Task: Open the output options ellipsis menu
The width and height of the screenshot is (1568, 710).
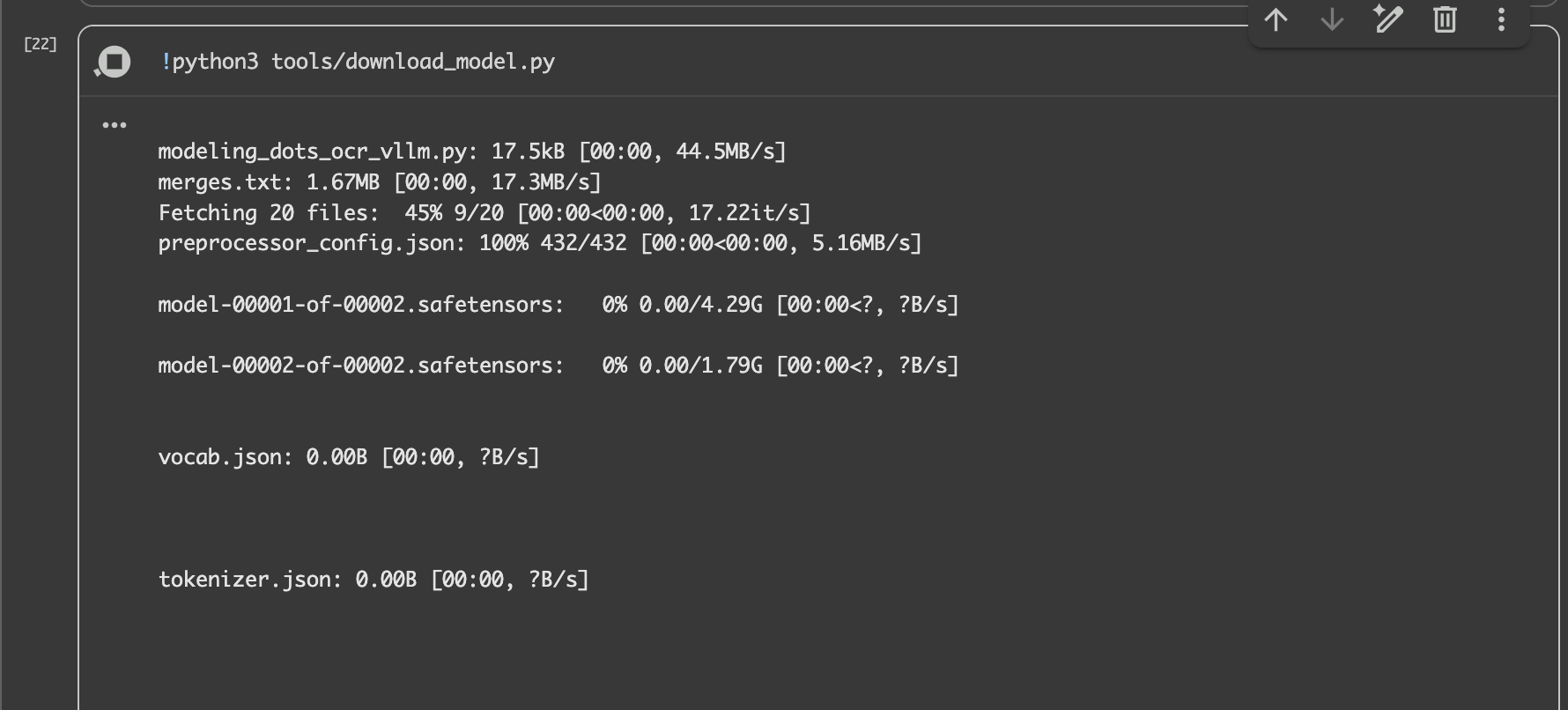Action: (115, 125)
